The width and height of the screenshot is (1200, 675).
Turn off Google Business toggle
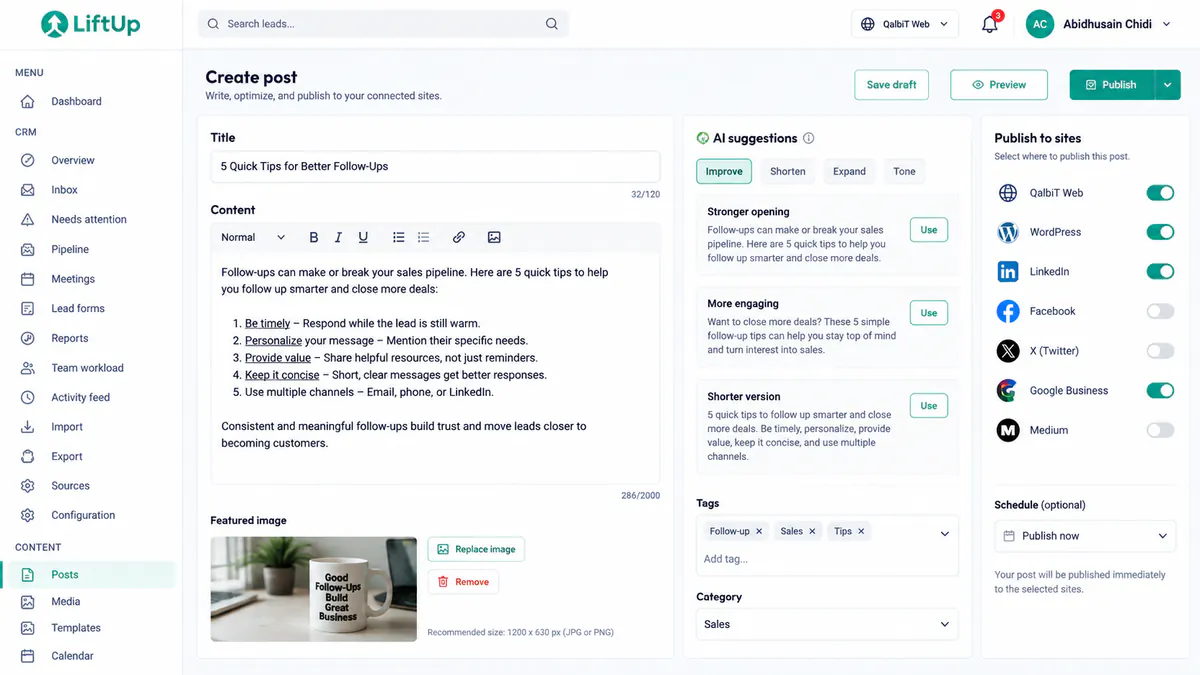[x=1160, y=390]
